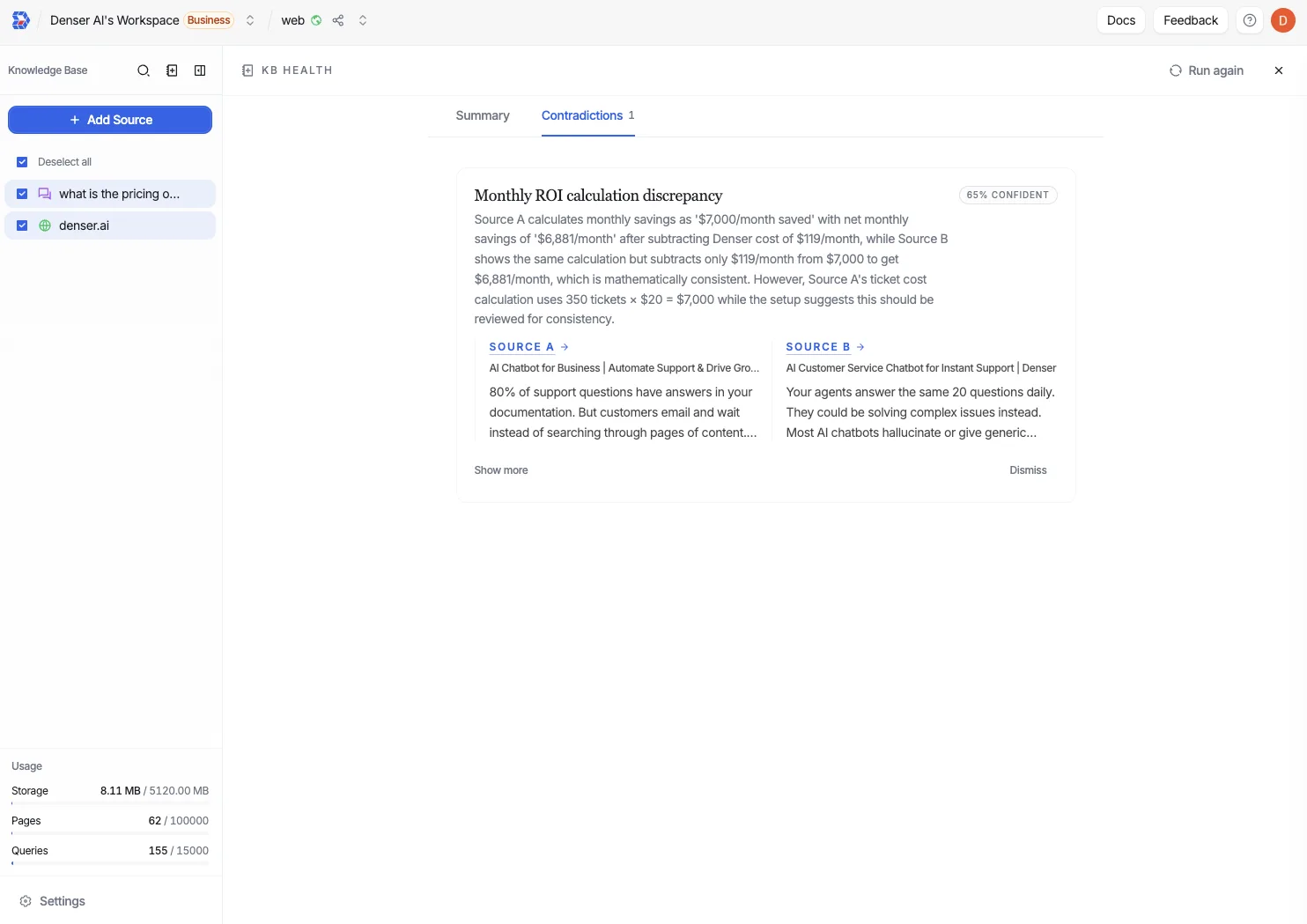Click the share icon next to web

(338, 20)
